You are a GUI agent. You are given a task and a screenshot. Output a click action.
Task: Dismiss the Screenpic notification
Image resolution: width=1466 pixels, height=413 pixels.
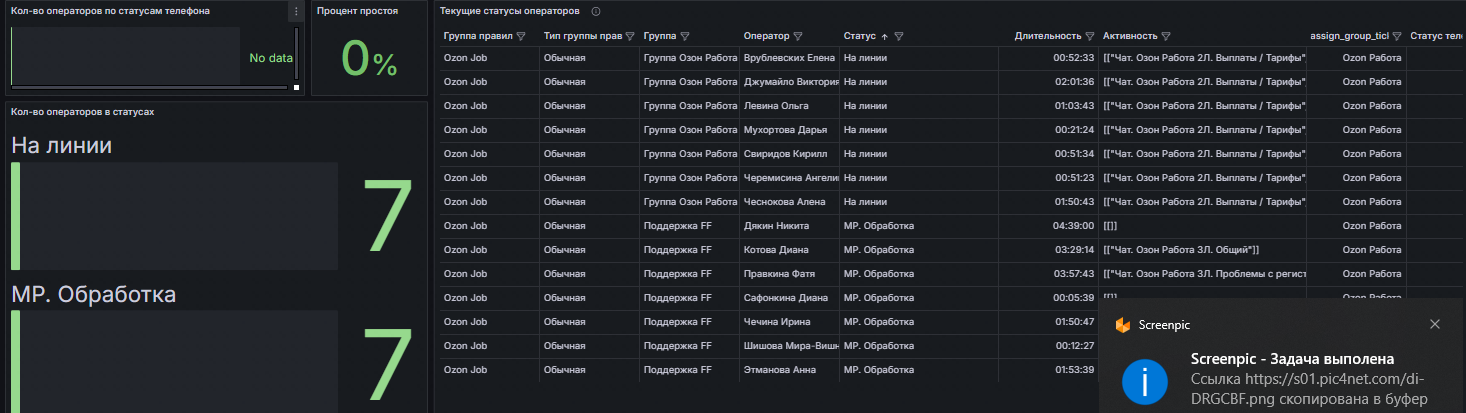[1435, 324]
